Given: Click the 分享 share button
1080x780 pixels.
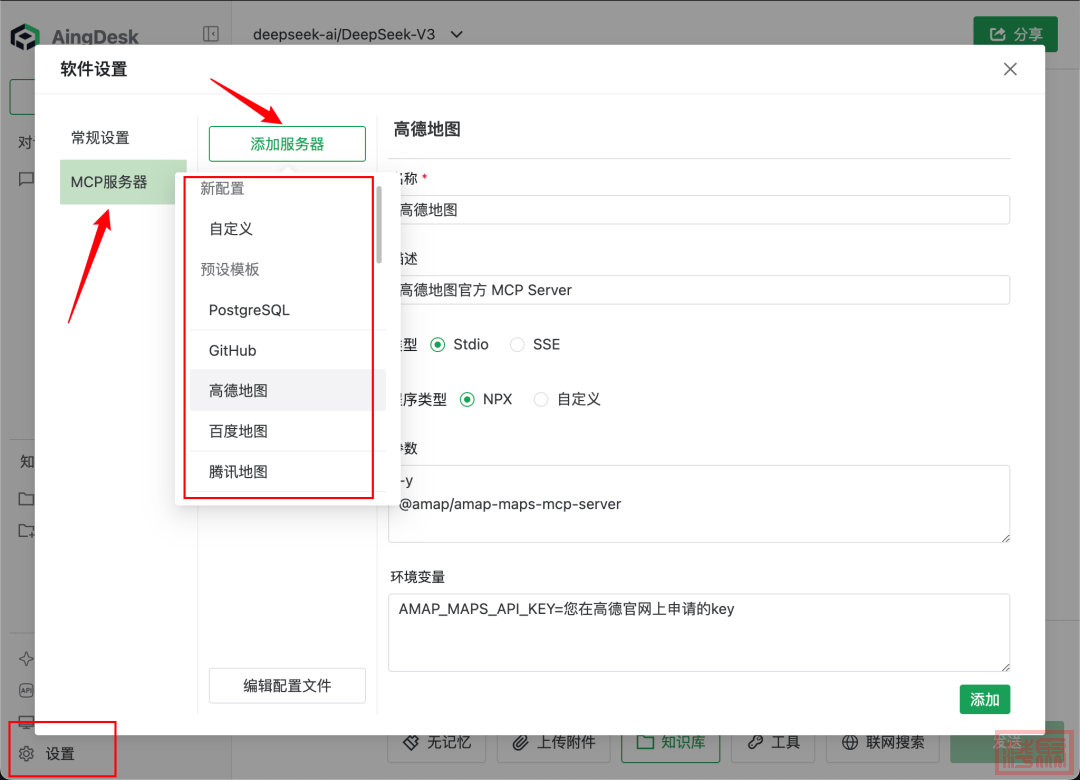Looking at the screenshot, I should click(1015, 34).
